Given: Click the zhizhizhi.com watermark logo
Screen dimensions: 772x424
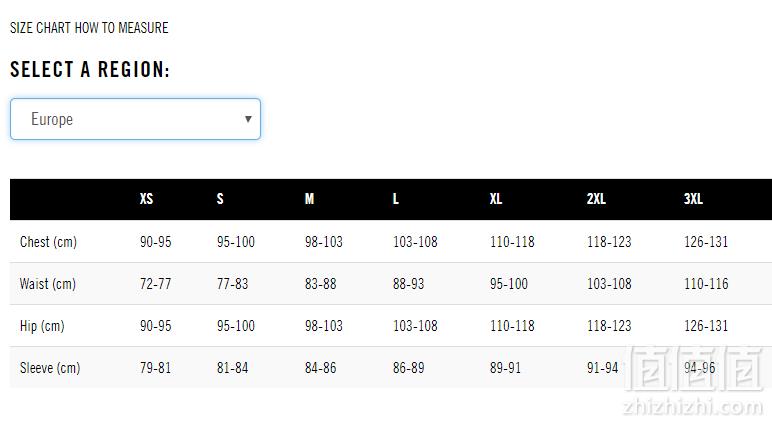Looking at the screenshot, I should (x=694, y=381).
